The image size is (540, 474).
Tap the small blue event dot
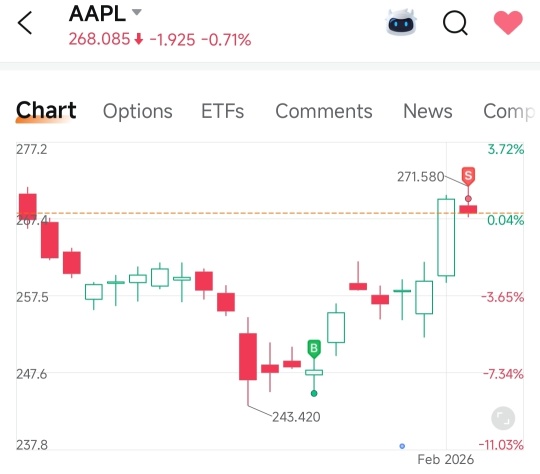point(402,446)
